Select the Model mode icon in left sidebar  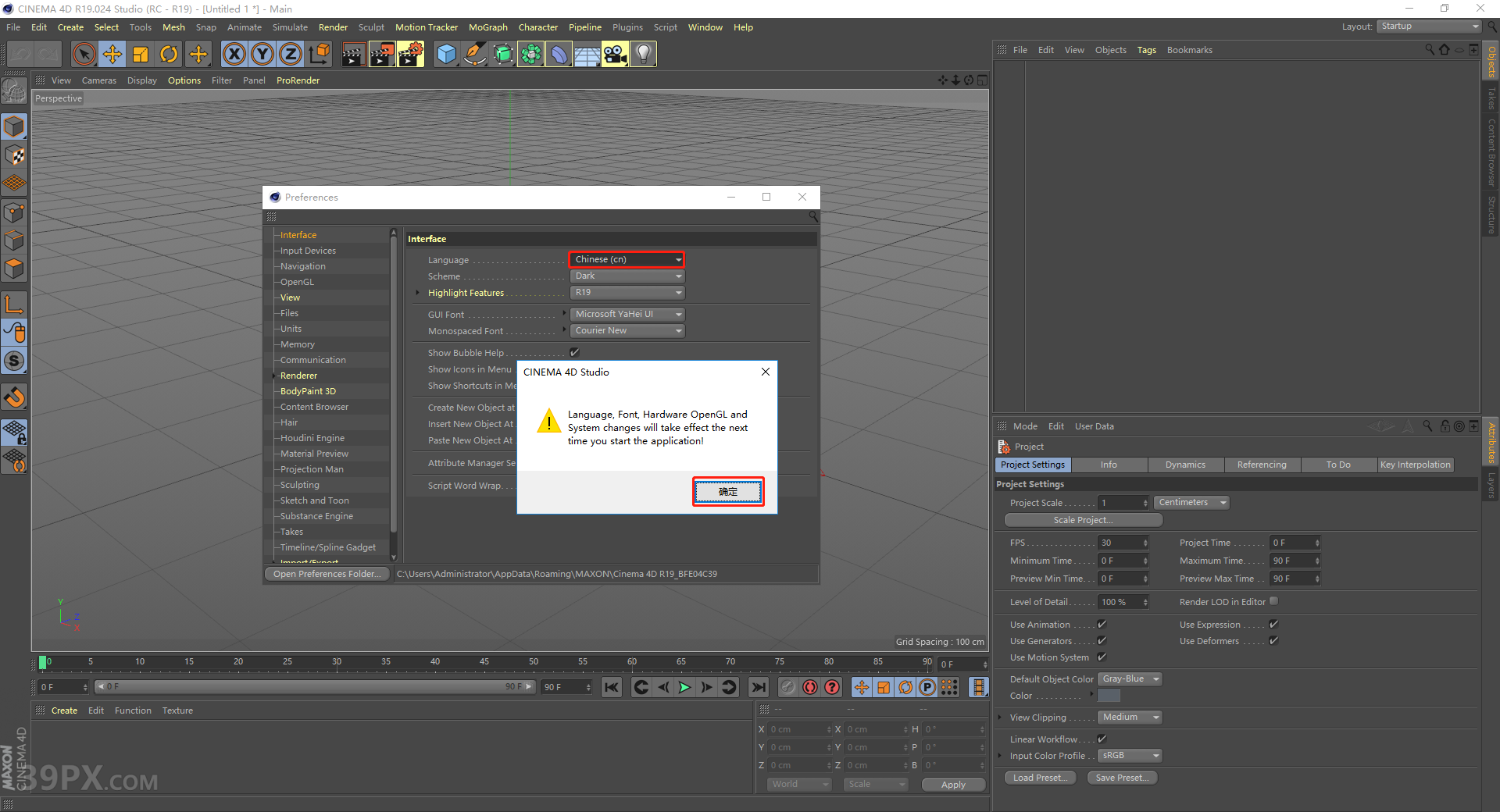[x=14, y=126]
